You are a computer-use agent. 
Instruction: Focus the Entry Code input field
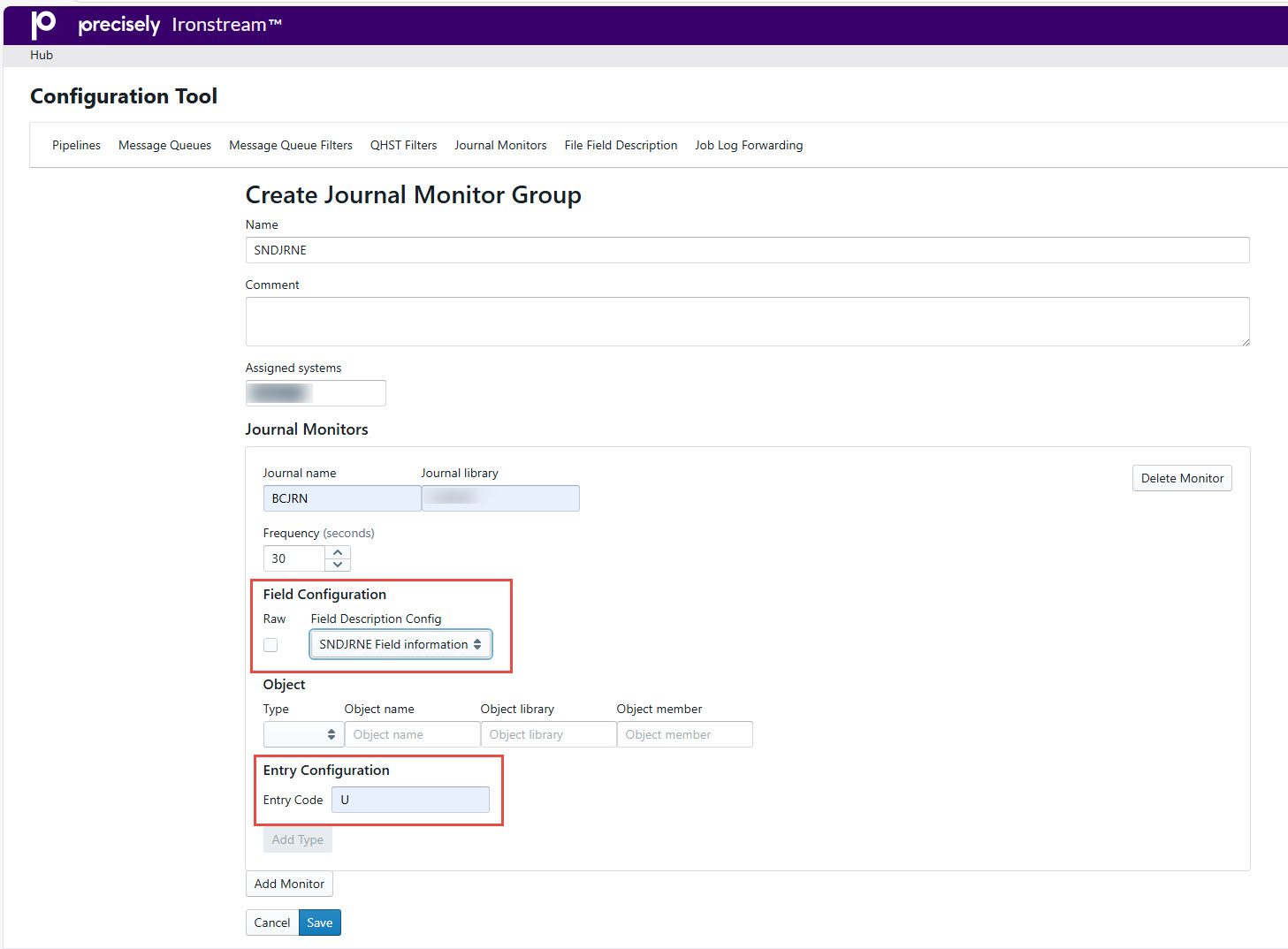tap(410, 800)
